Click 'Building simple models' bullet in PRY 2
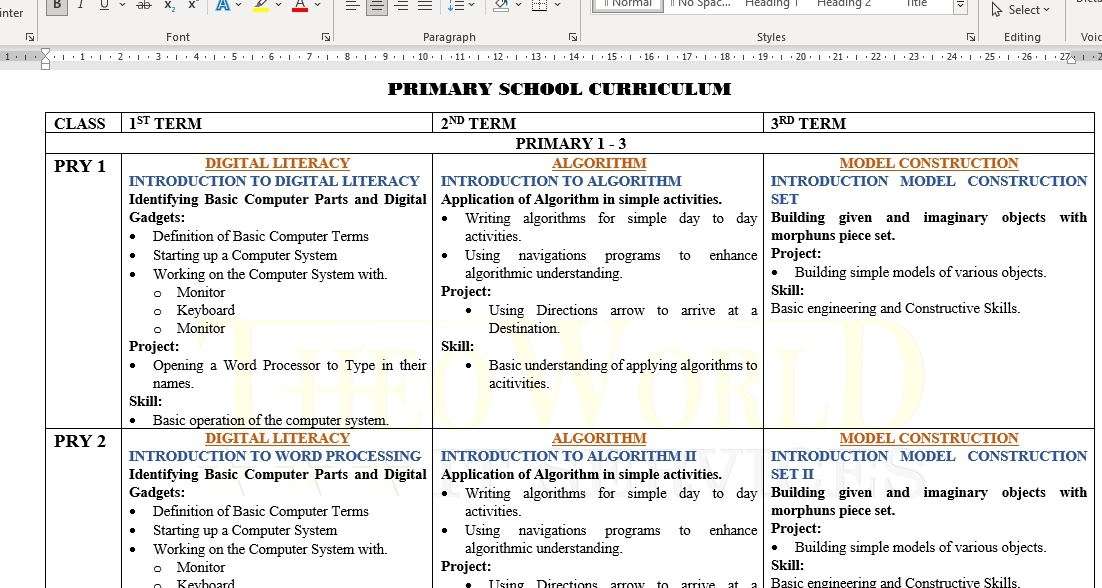The image size is (1102, 588). point(921,547)
